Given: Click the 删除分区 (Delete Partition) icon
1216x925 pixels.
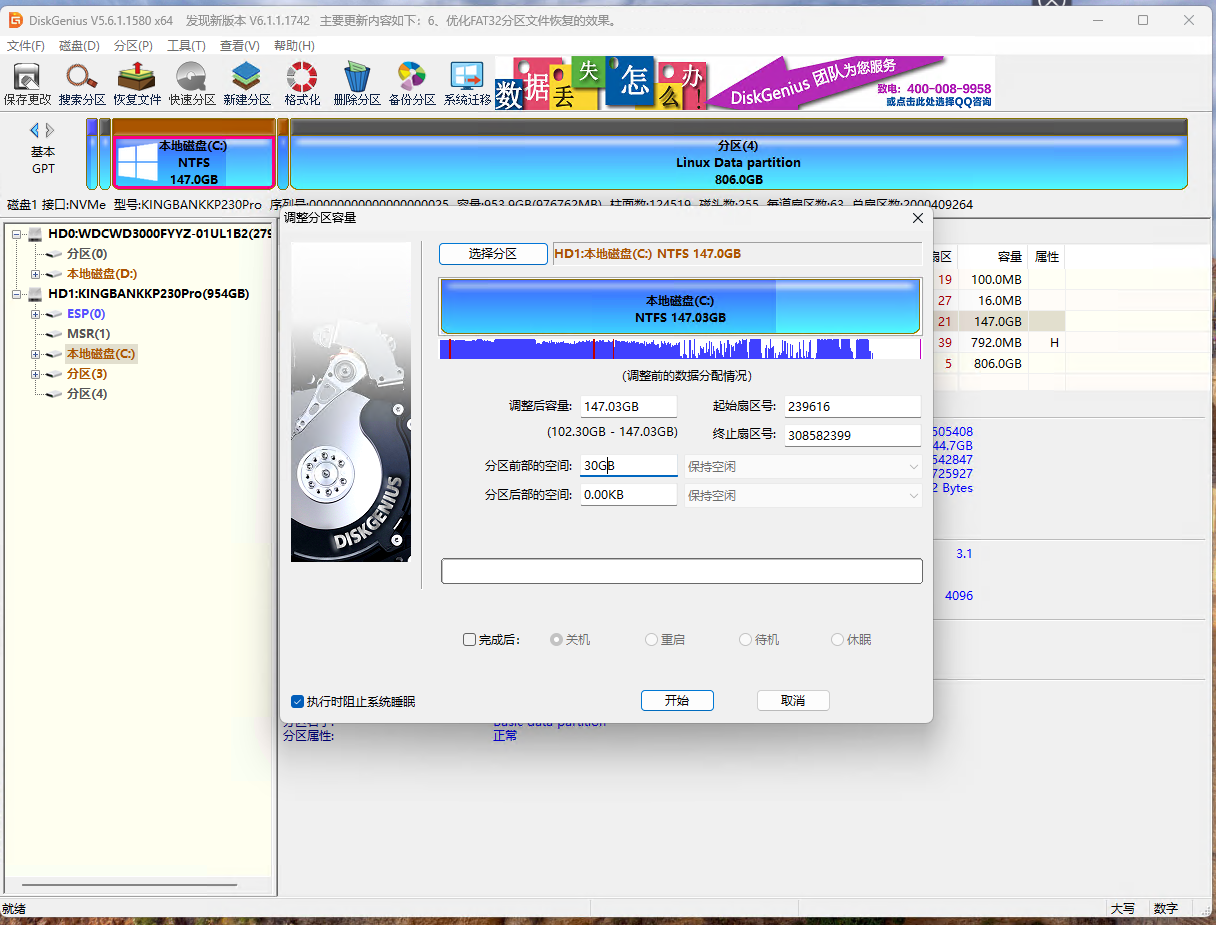Looking at the screenshot, I should (x=357, y=84).
